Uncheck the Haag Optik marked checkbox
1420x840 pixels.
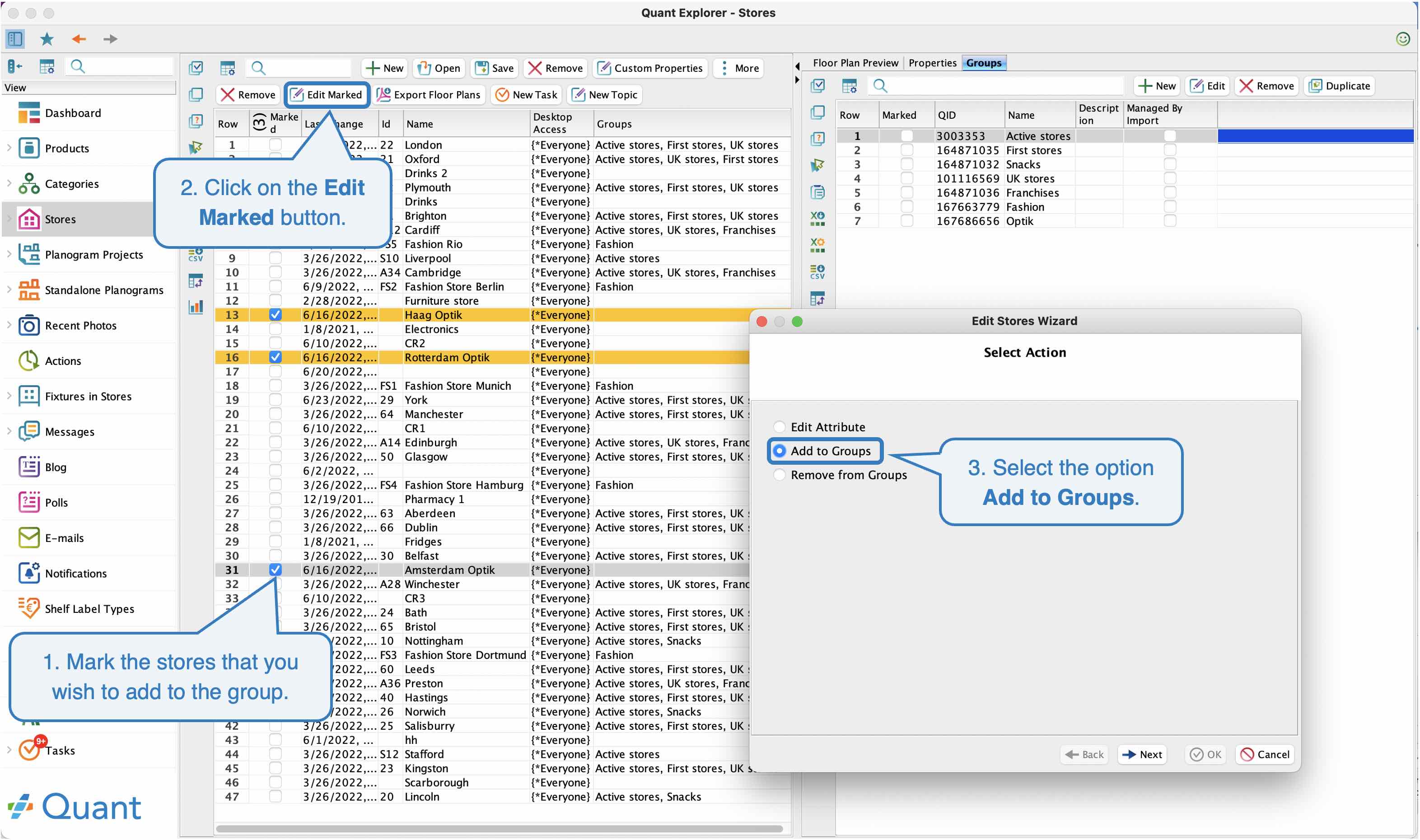[275, 315]
